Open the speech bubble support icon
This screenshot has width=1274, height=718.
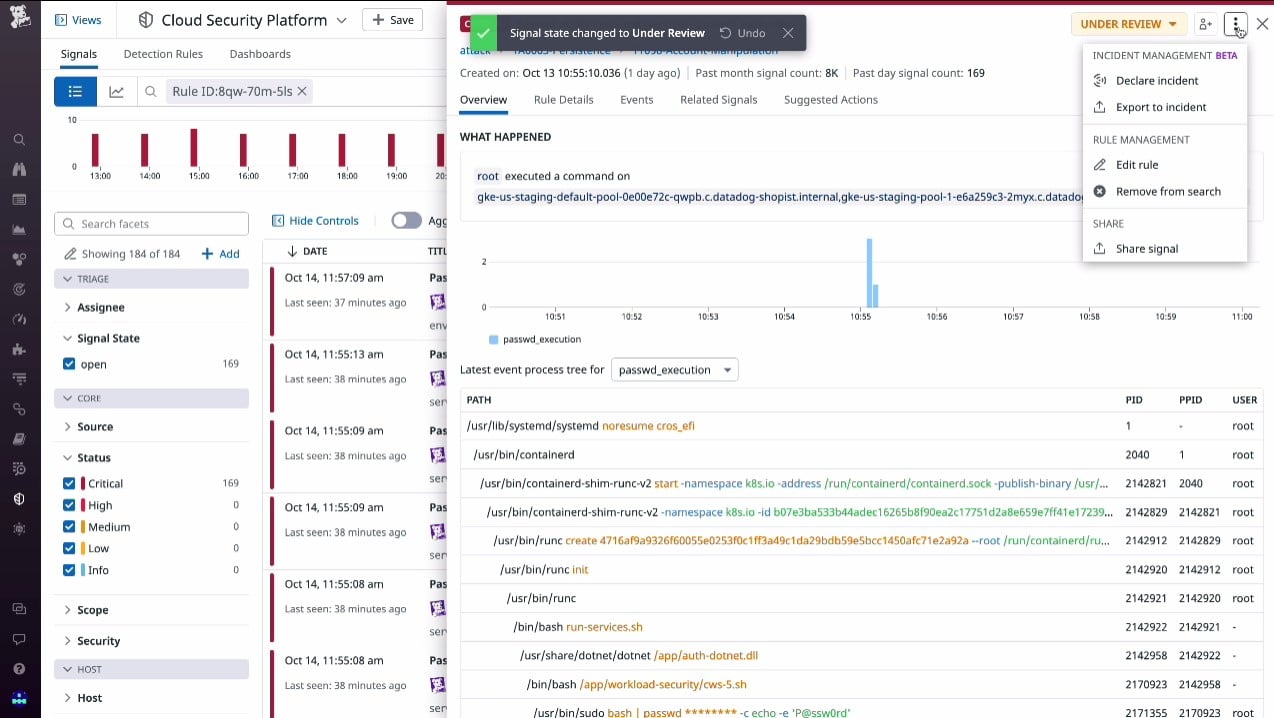19,638
